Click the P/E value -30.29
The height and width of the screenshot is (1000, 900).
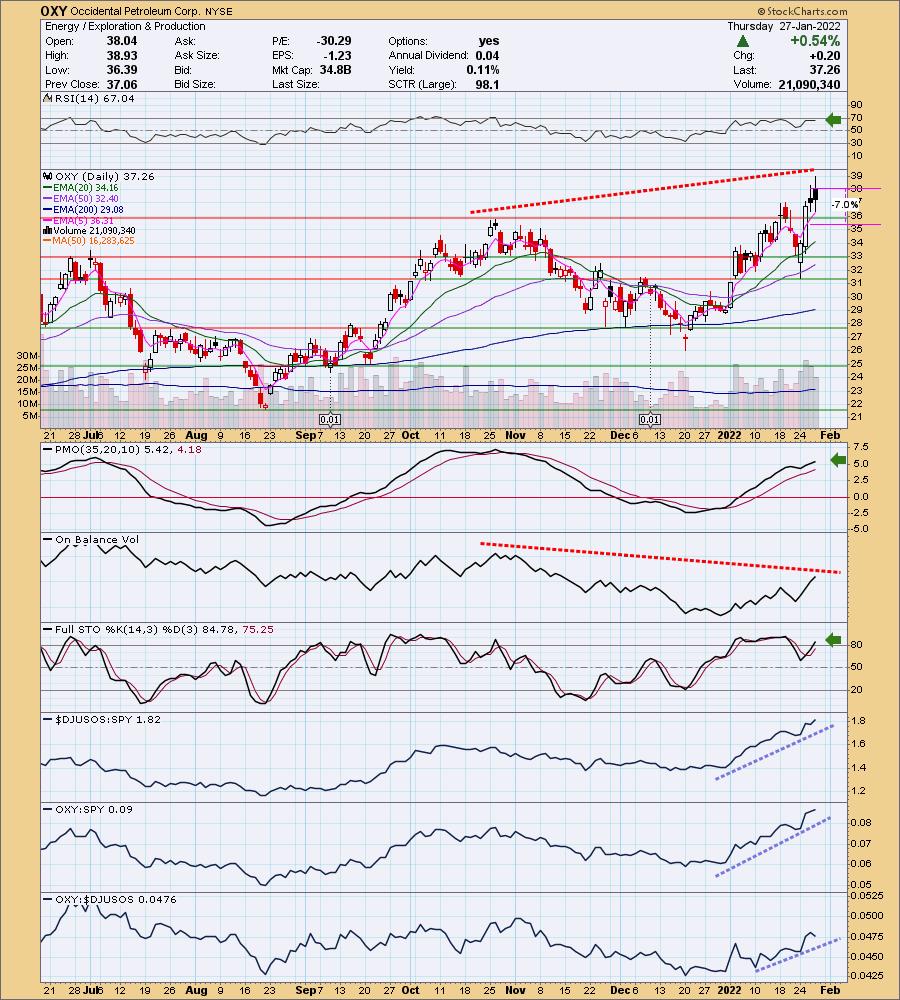pos(334,41)
